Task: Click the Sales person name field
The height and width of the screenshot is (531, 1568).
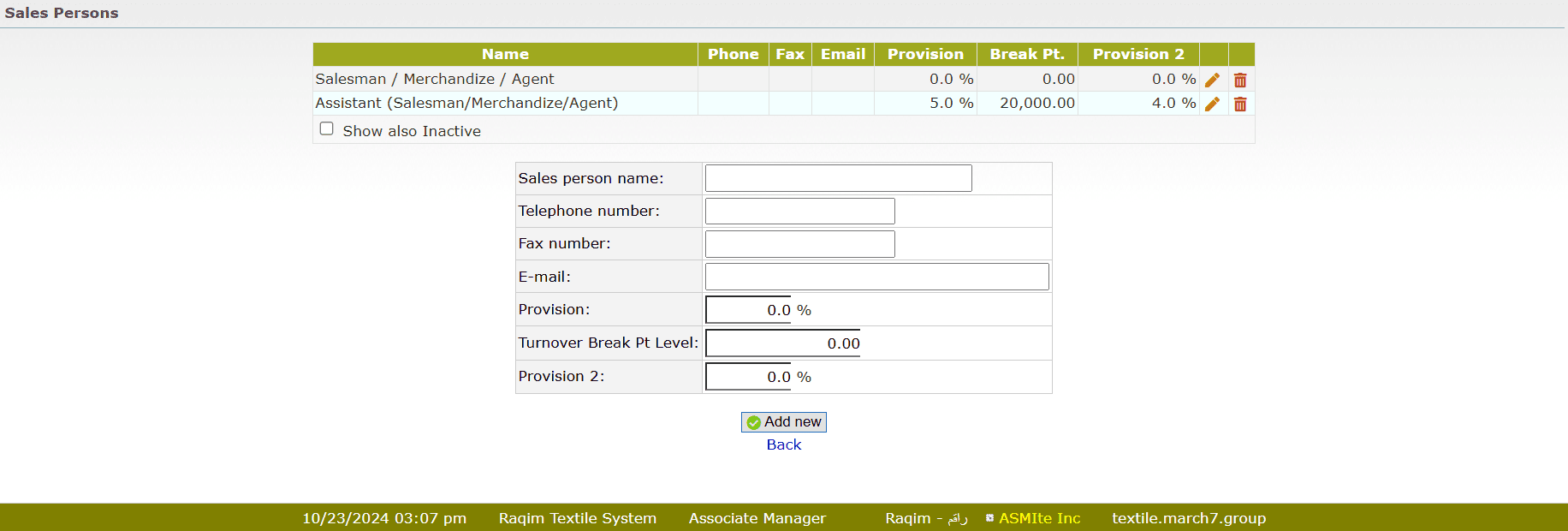Action: pos(838,178)
